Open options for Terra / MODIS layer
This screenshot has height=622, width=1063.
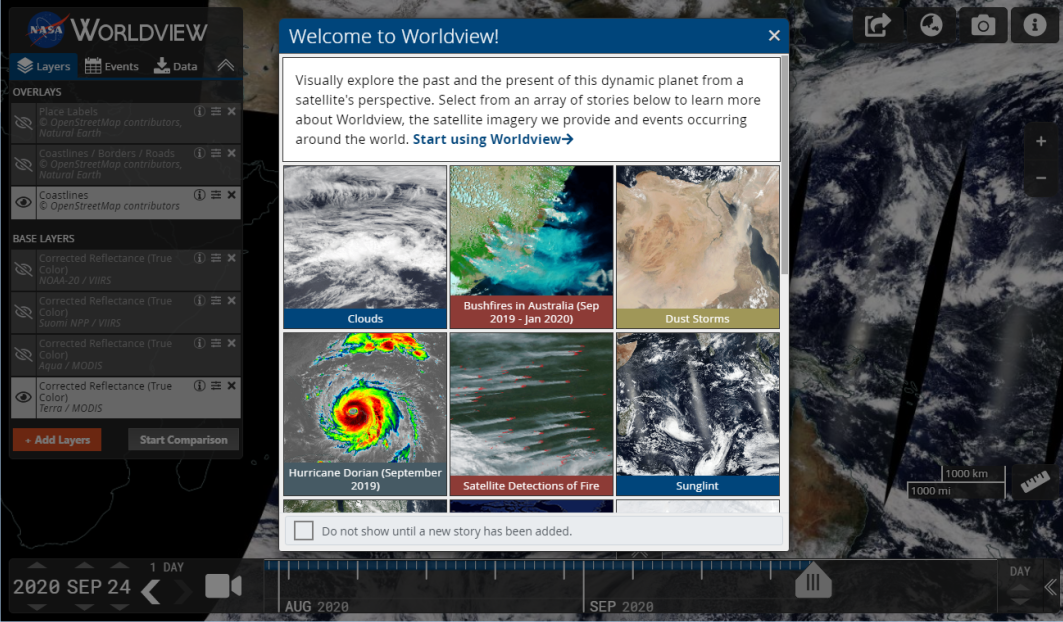pos(216,385)
